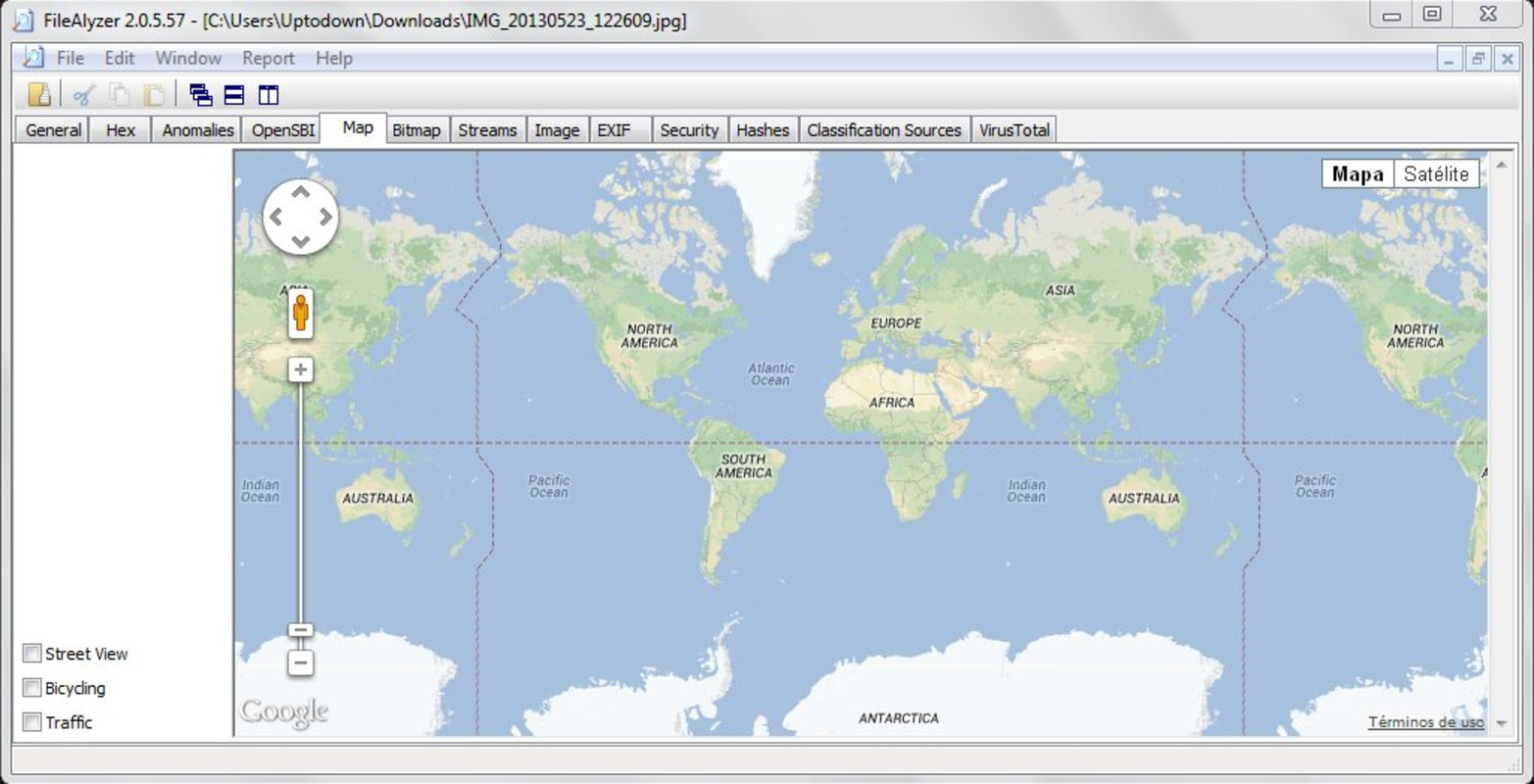Screen dimensions: 1534x784
Task: Open the Términos de uso link
Action: [x=1426, y=722]
